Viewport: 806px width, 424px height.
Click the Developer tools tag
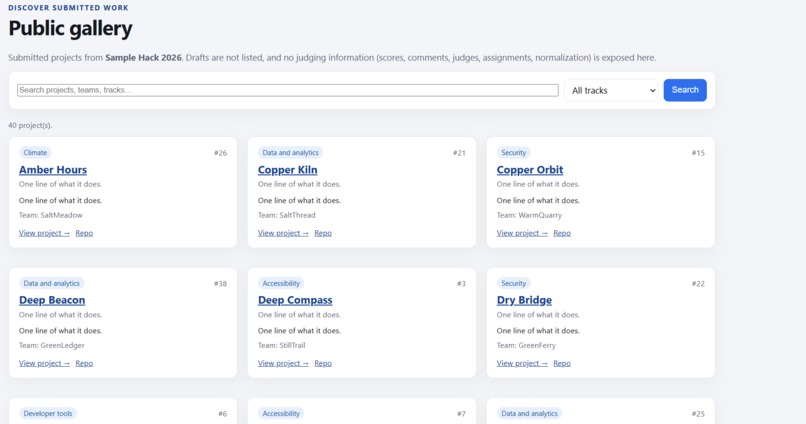[48, 413]
